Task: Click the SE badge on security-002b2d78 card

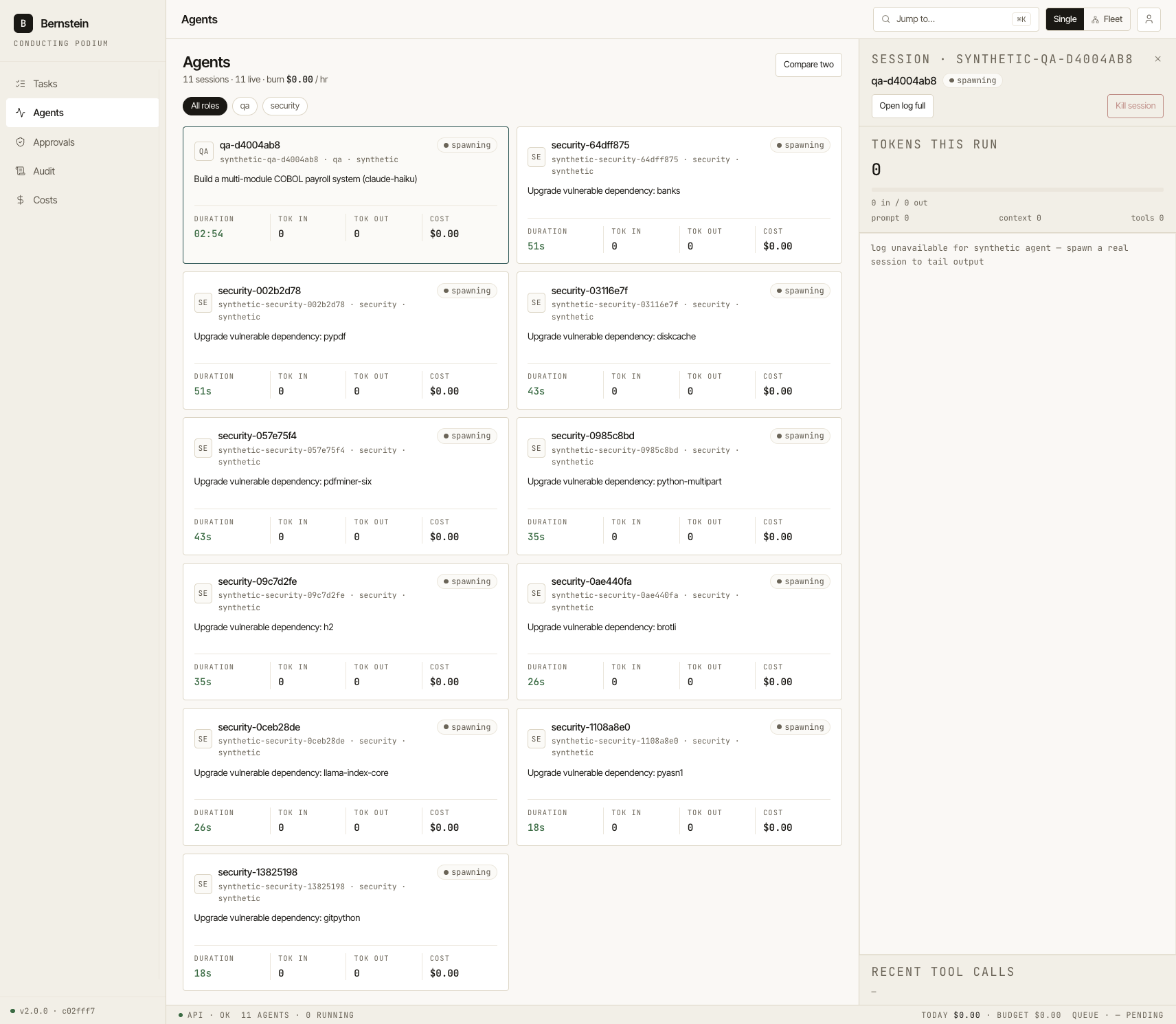Action: pos(203,302)
